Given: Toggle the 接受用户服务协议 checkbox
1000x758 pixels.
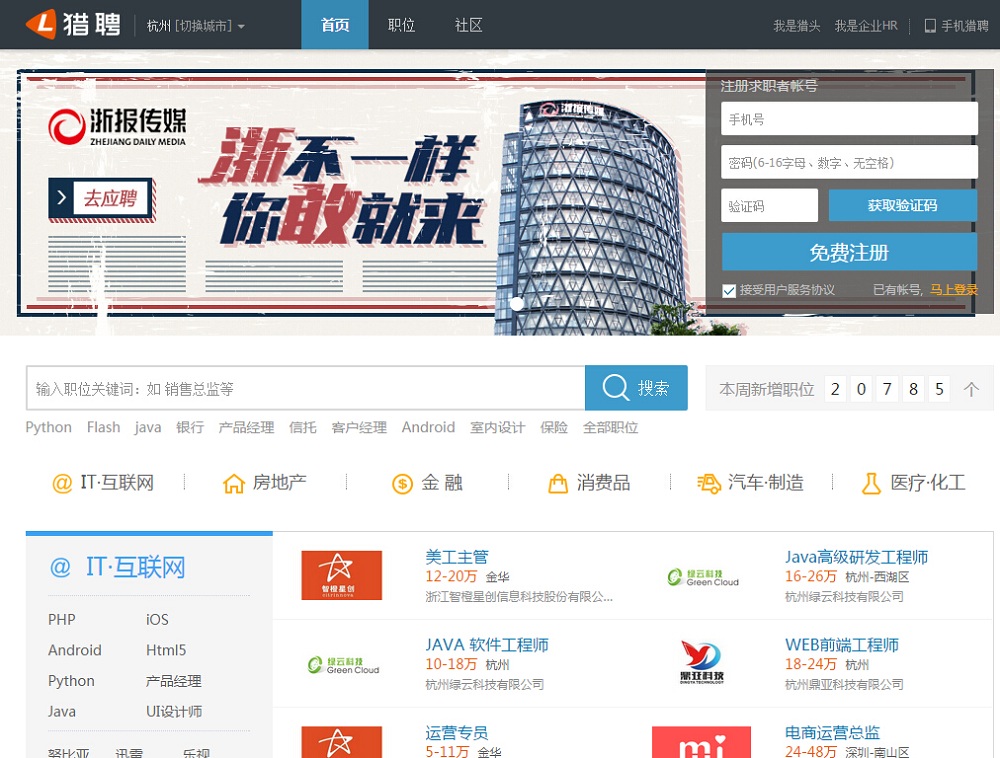Looking at the screenshot, I should coord(729,291).
